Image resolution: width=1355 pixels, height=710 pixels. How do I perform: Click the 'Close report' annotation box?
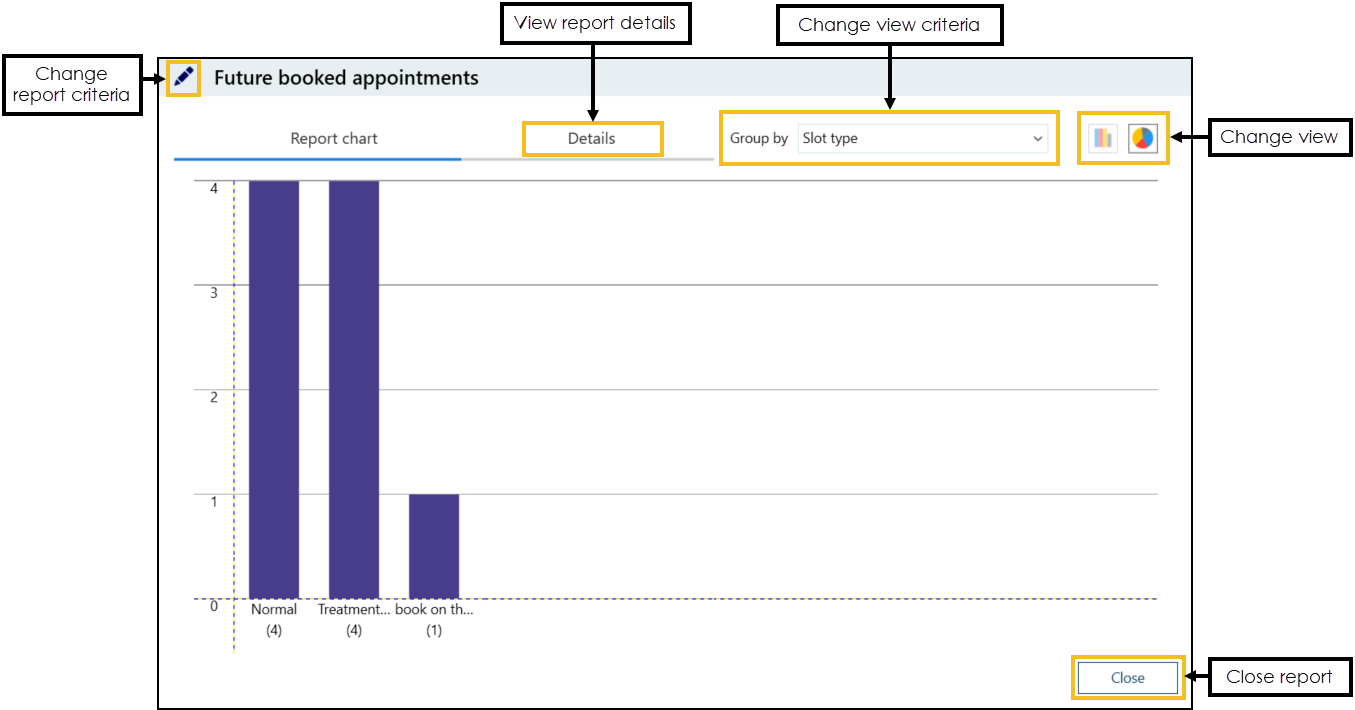point(1279,677)
